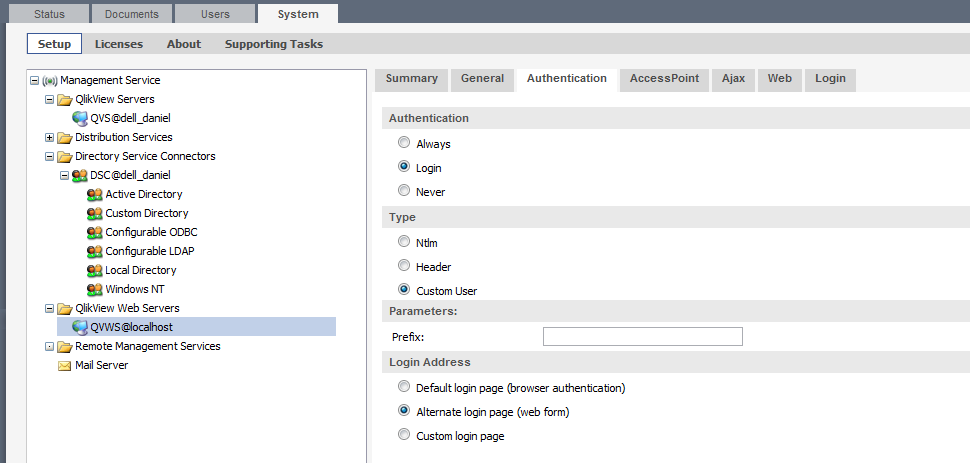Switch to the Ajax tab
The width and height of the screenshot is (970, 463).
(733, 79)
